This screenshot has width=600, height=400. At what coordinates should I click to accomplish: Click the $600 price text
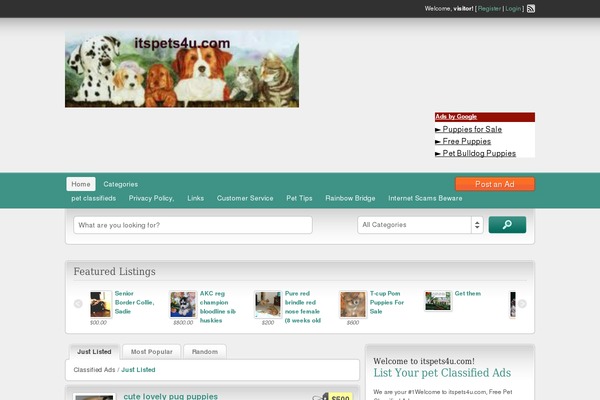point(353,323)
